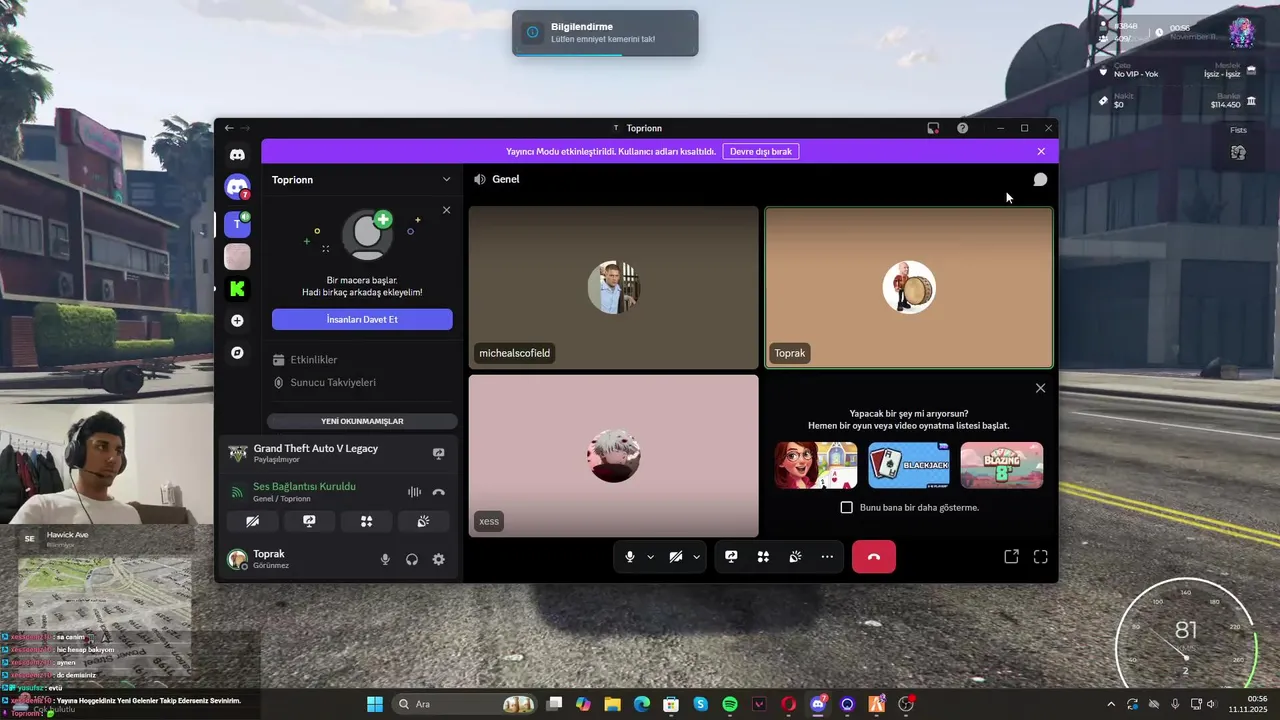Toggle camera in sidebar voice panel

pyautogui.click(x=252, y=521)
